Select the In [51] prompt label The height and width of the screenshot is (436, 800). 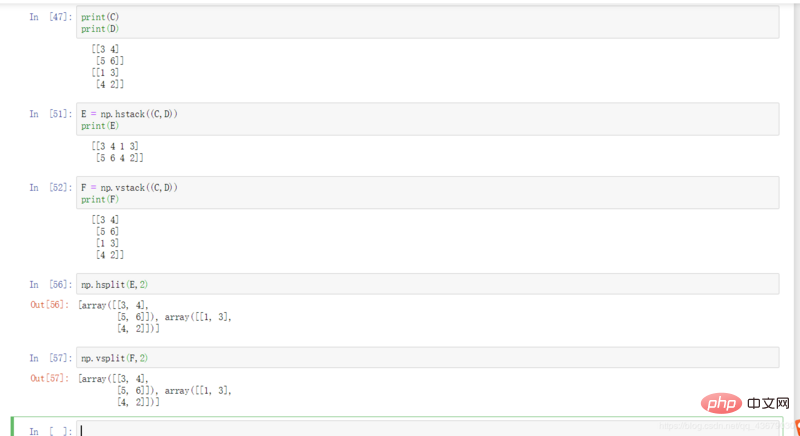click(51, 114)
